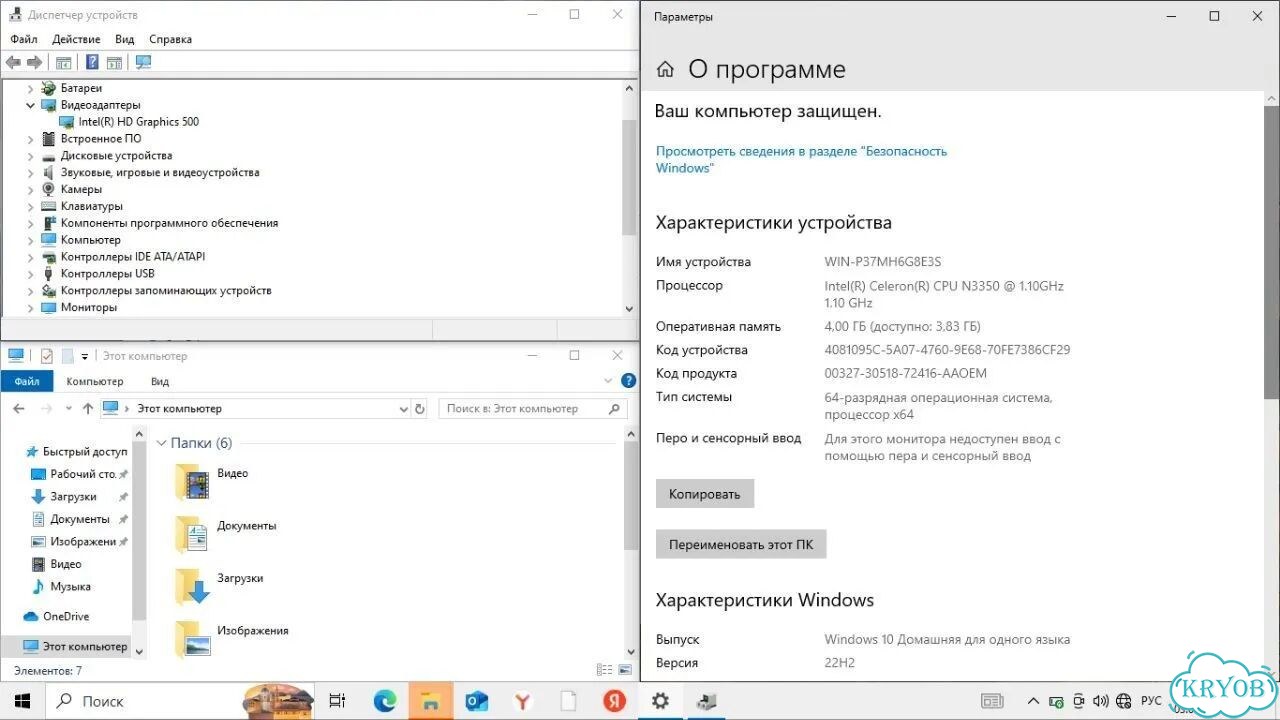The image size is (1280, 720).
Task: Select Компоненты программного обеспечения row
Action: [x=169, y=223]
